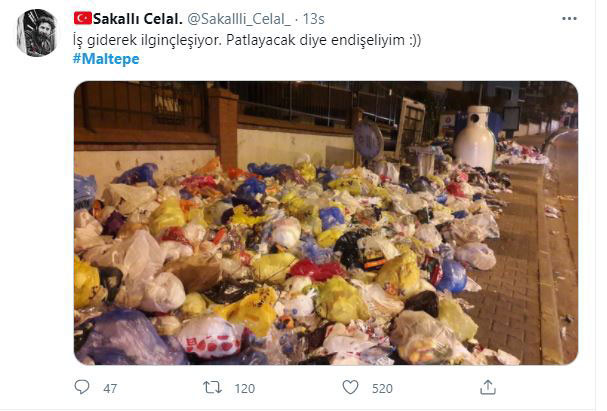
Task: Click the round blue sign in the photo
Action: pos(368,140)
